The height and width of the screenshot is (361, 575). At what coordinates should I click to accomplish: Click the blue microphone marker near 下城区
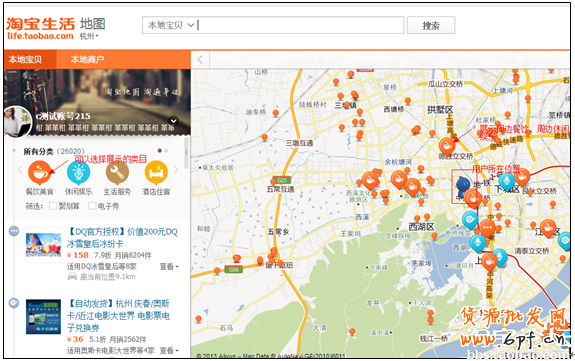[507, 181]
